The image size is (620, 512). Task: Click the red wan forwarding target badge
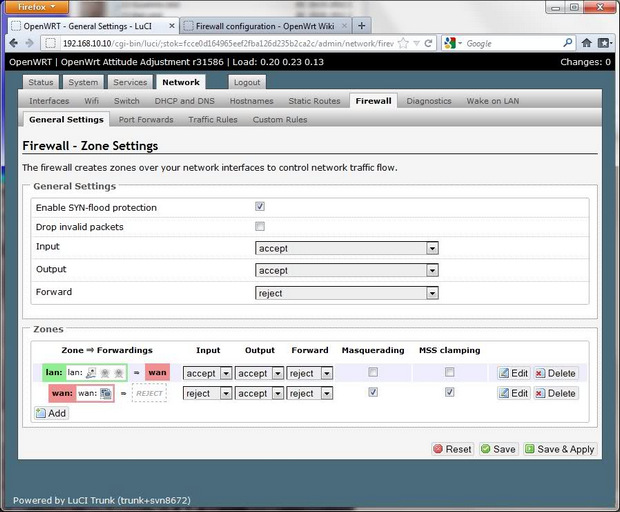(157, 372)
